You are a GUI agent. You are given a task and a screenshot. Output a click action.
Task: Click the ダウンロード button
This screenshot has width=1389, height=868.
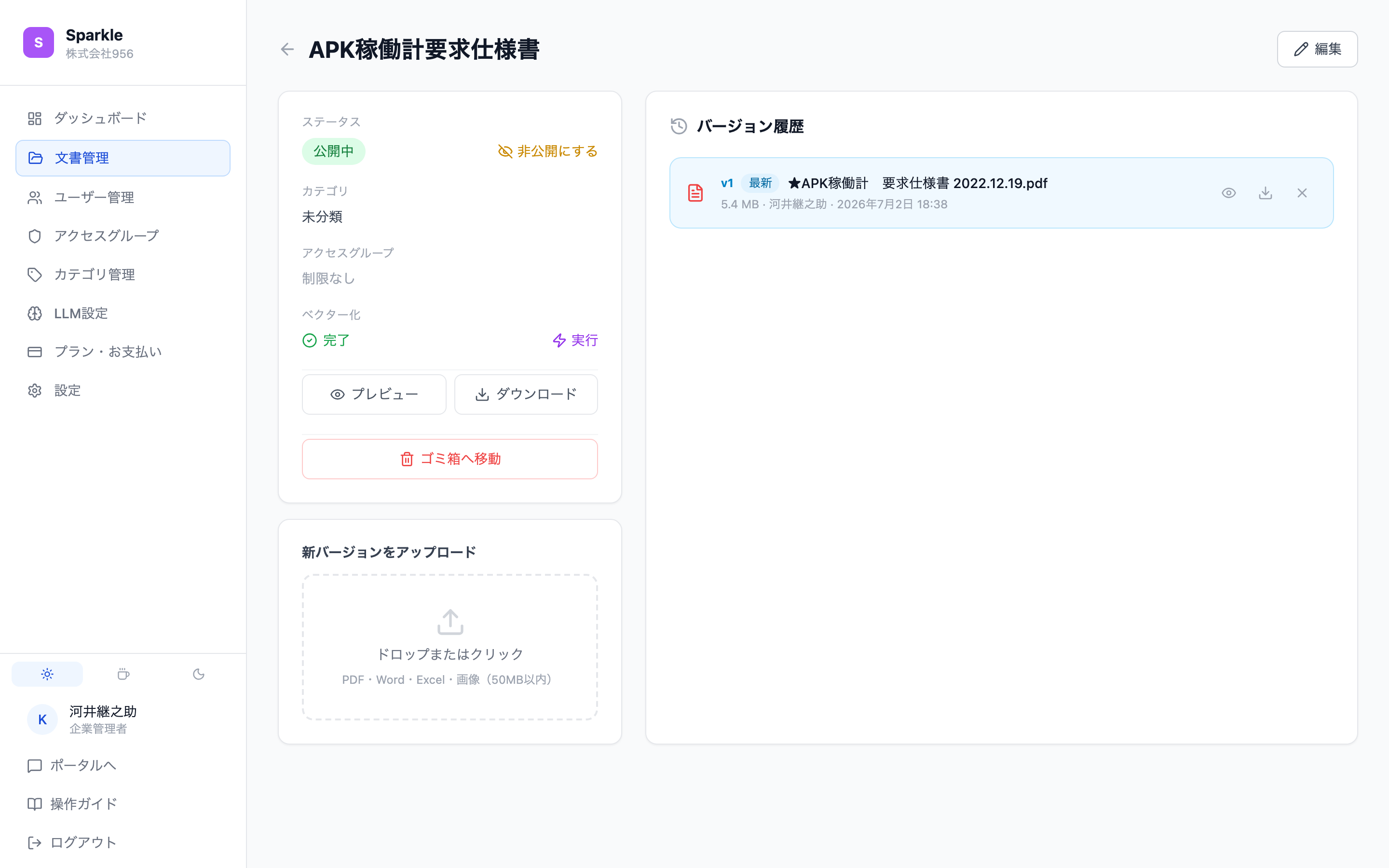click(526, 394)
